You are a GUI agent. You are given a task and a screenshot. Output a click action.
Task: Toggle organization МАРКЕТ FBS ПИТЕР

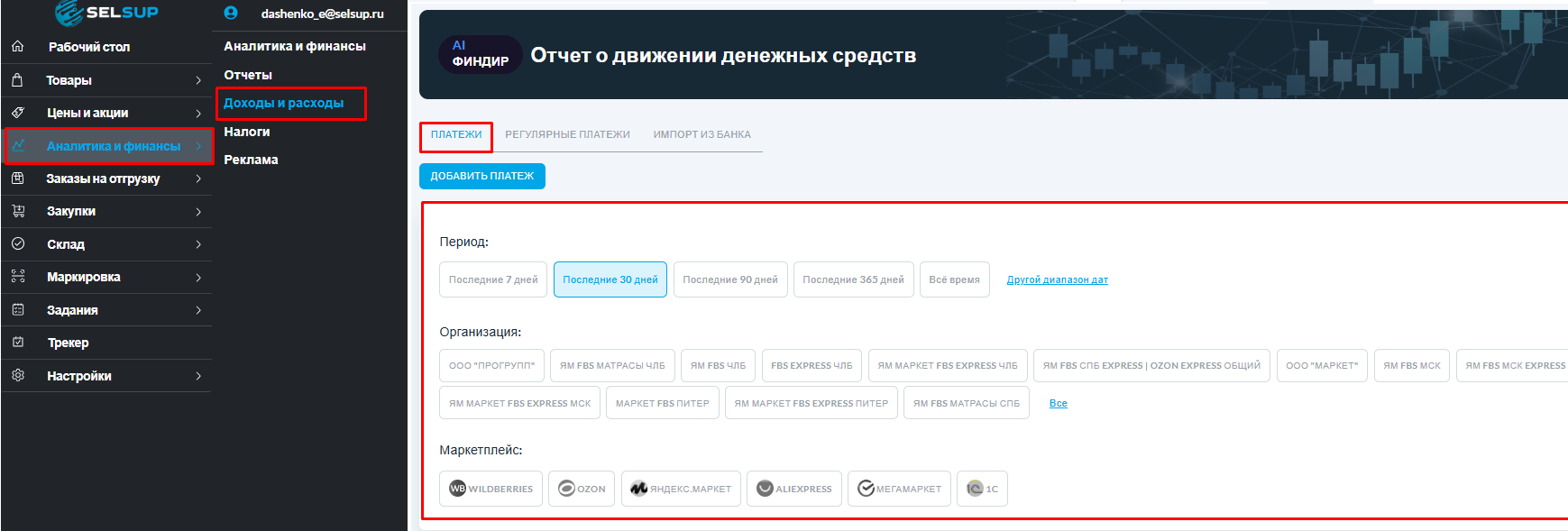point(663,403)
